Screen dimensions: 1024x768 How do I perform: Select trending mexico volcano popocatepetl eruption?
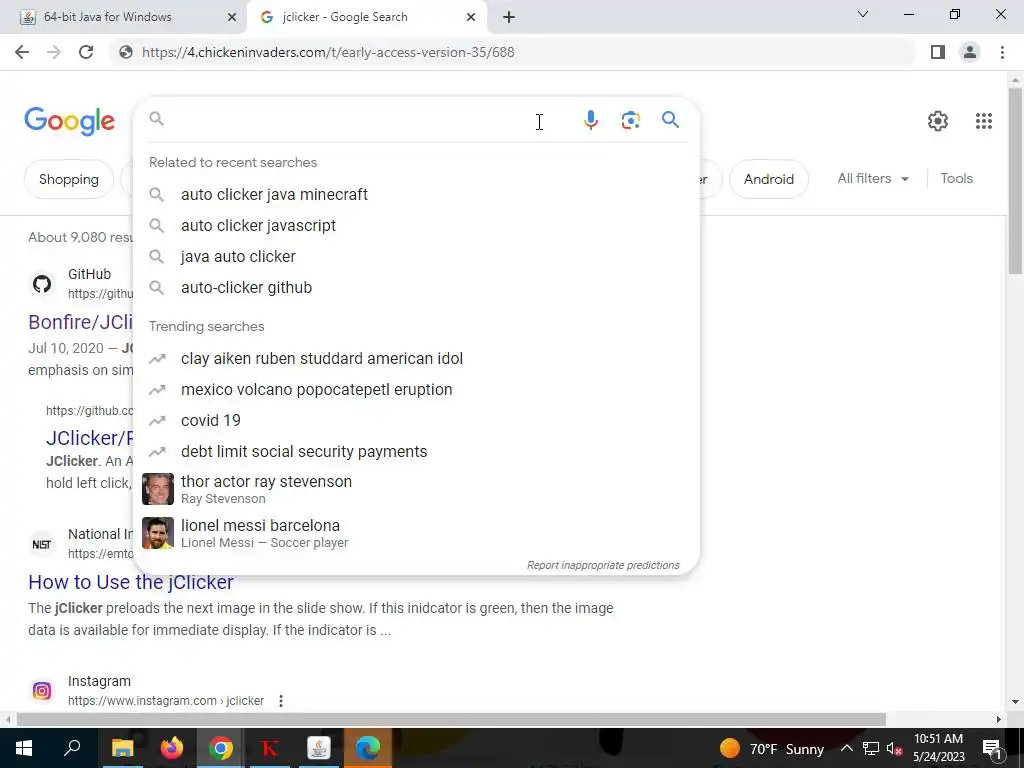416,389
